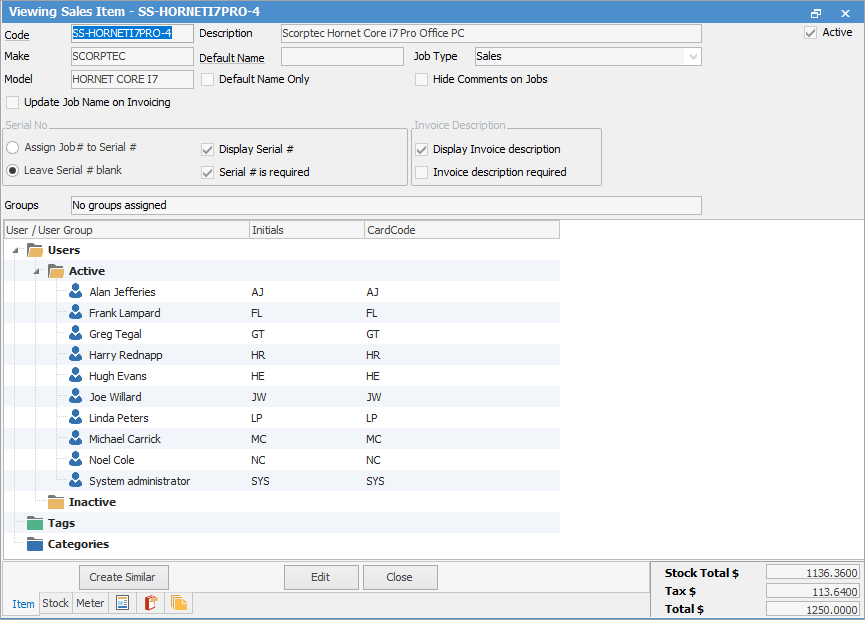Collapse the Active users group
Image resolution: width=865 pixels, height=620 pixels.
(37, 271)
